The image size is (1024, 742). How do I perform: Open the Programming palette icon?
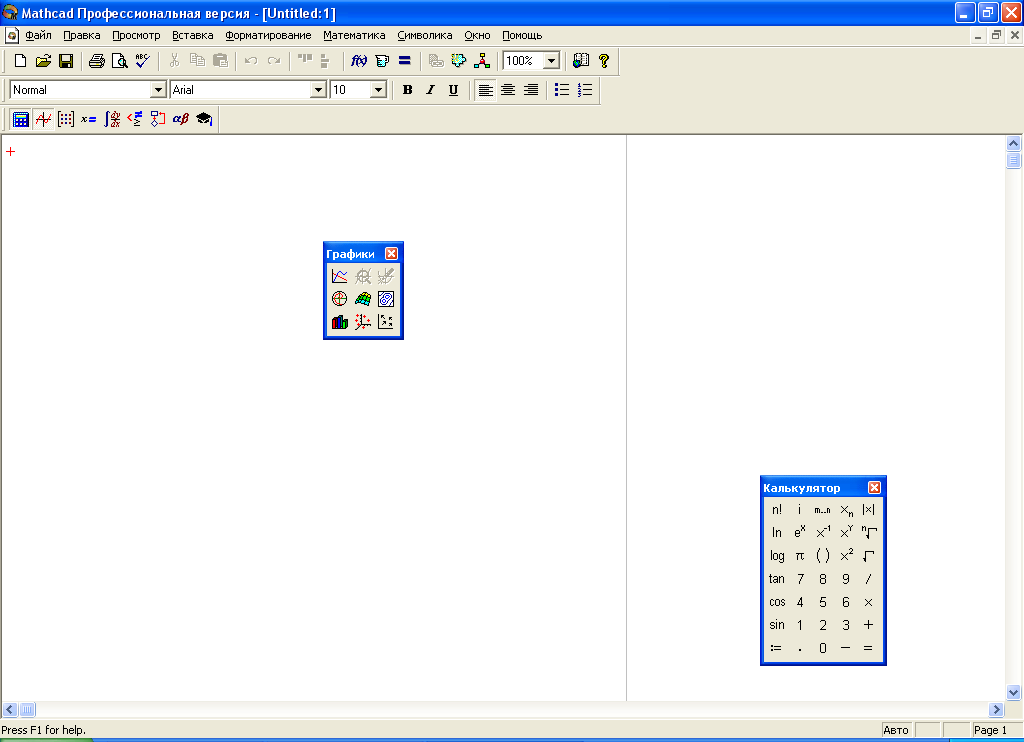(158, 119)
